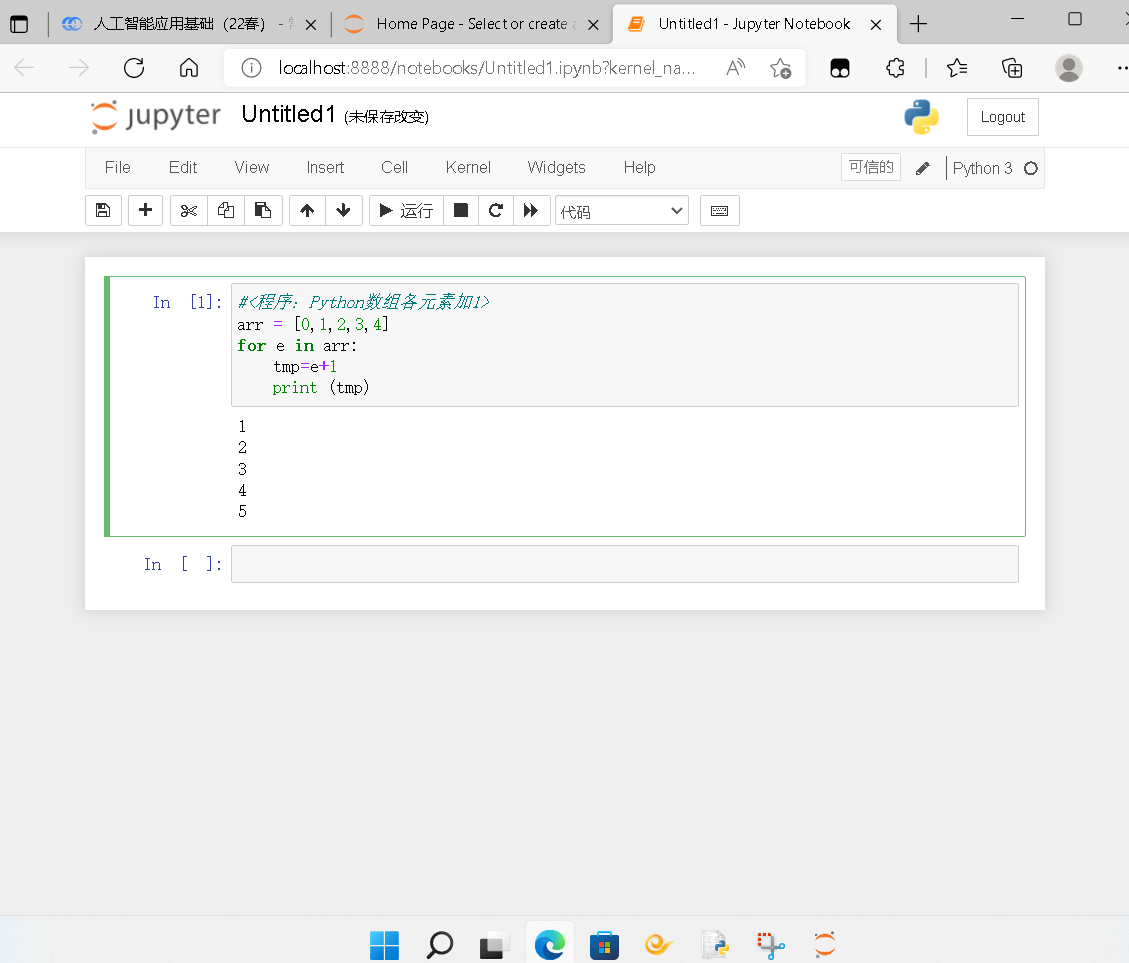Open the command palette keyboard icon
1129x963 pixels.
(719, 210)
